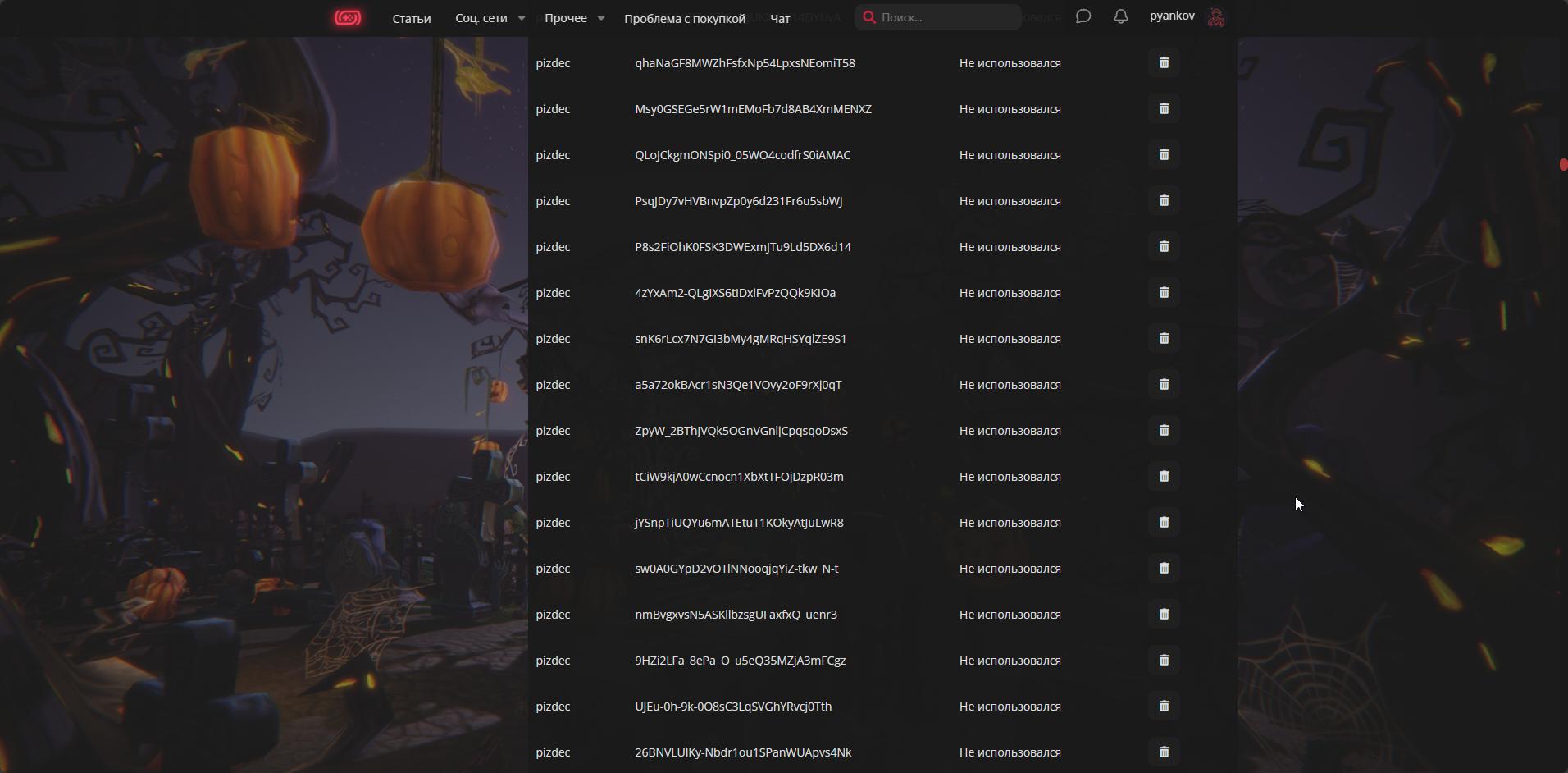Select key text 9HZi2LFa_8ePa_O_u5eQ35MZjA3mFCgz
The width and height of the screenshot is (1568, 773).
(740, 661)
